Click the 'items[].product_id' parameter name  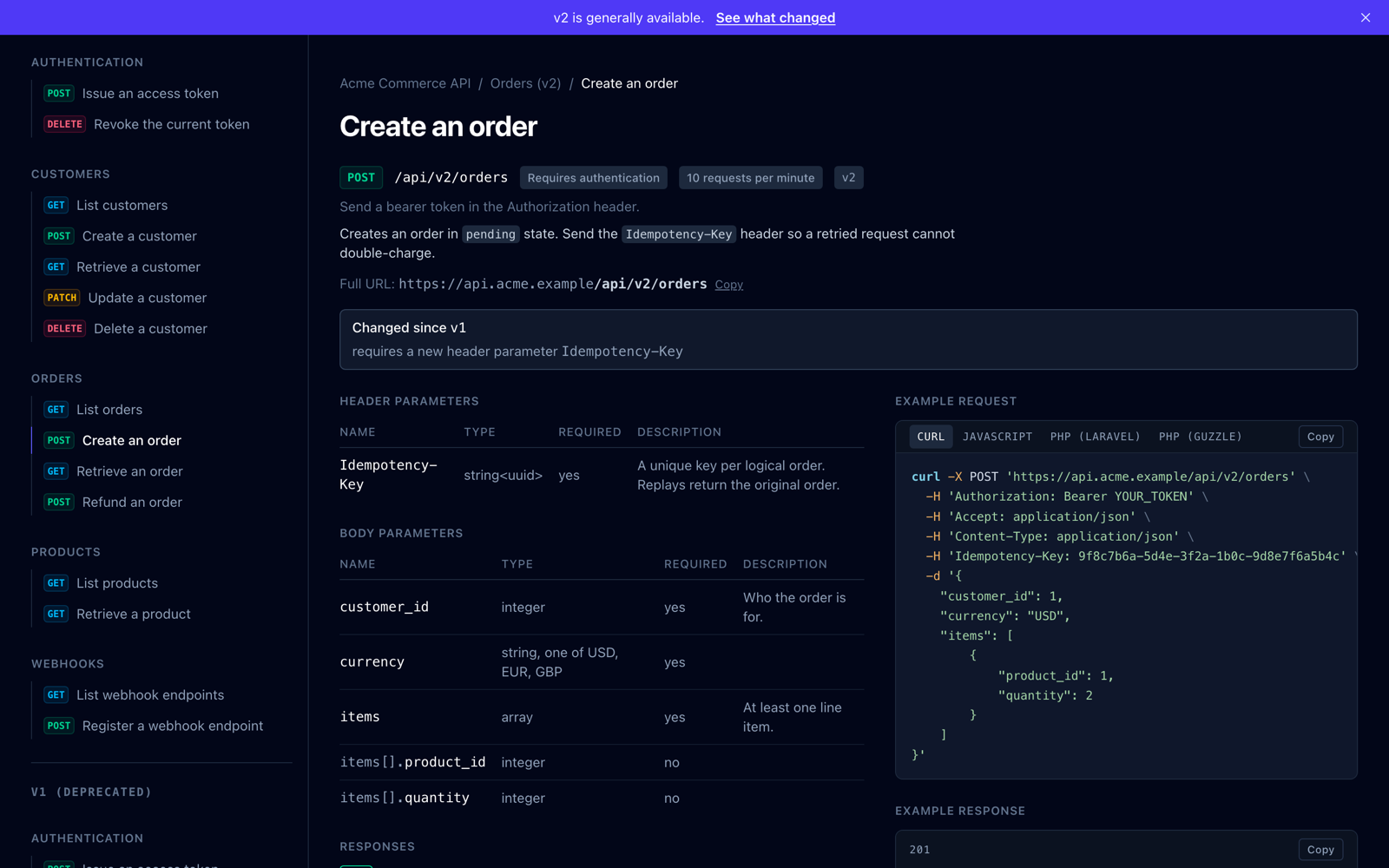click(412, 762)
